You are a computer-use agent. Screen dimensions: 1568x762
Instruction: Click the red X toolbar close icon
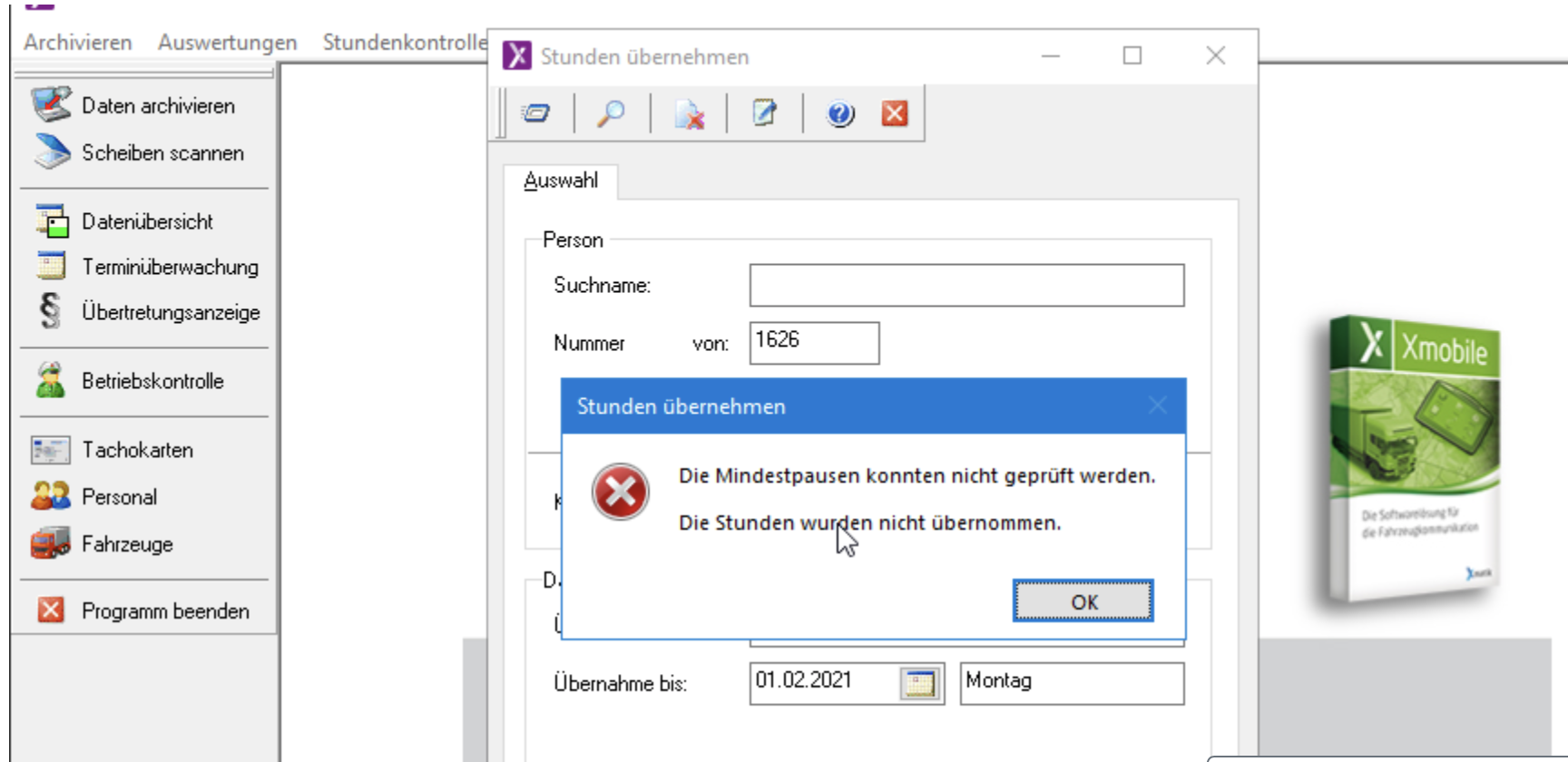click(x=895, y=113)
